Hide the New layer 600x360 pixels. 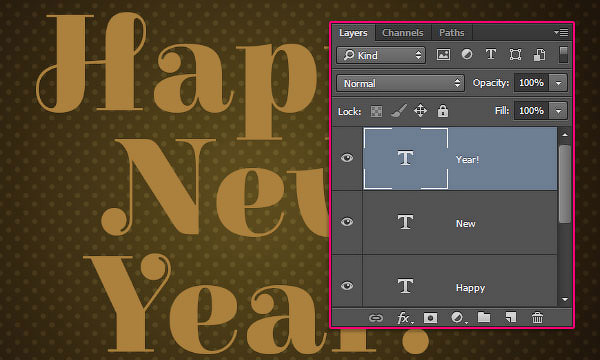coord(347,222)
